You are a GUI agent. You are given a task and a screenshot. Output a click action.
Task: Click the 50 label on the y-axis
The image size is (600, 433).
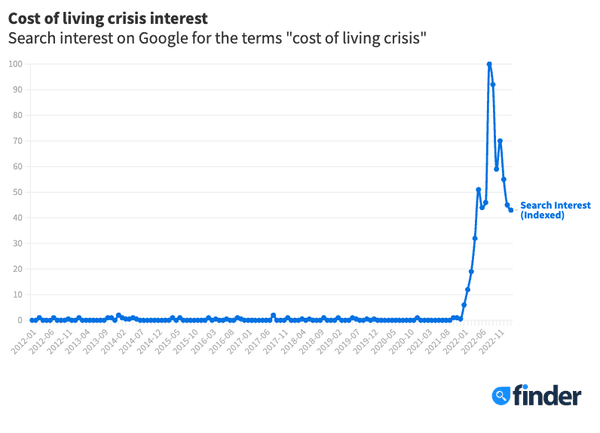(18, 192)
